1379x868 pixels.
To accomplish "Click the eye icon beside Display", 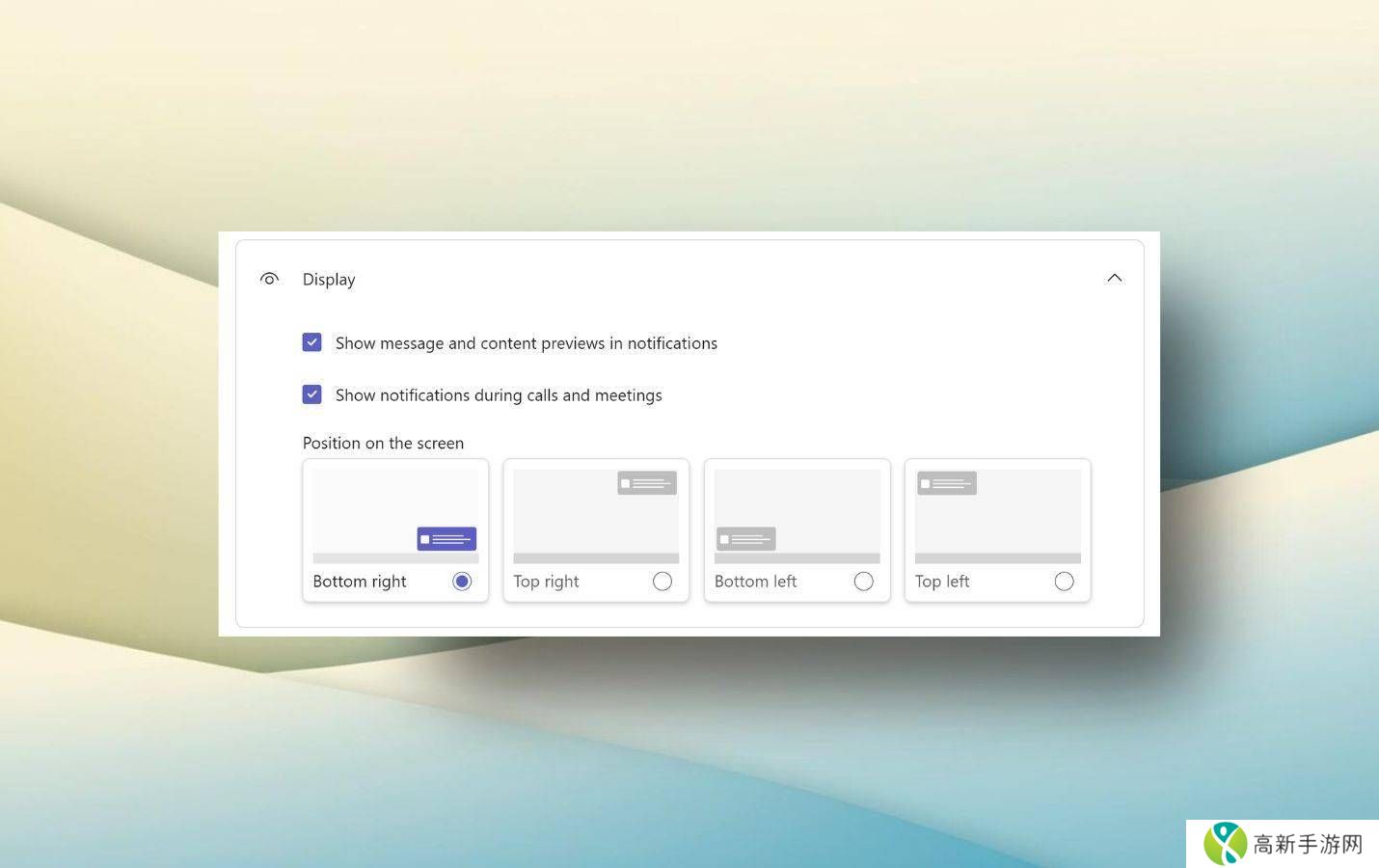I will coord(269,279).
